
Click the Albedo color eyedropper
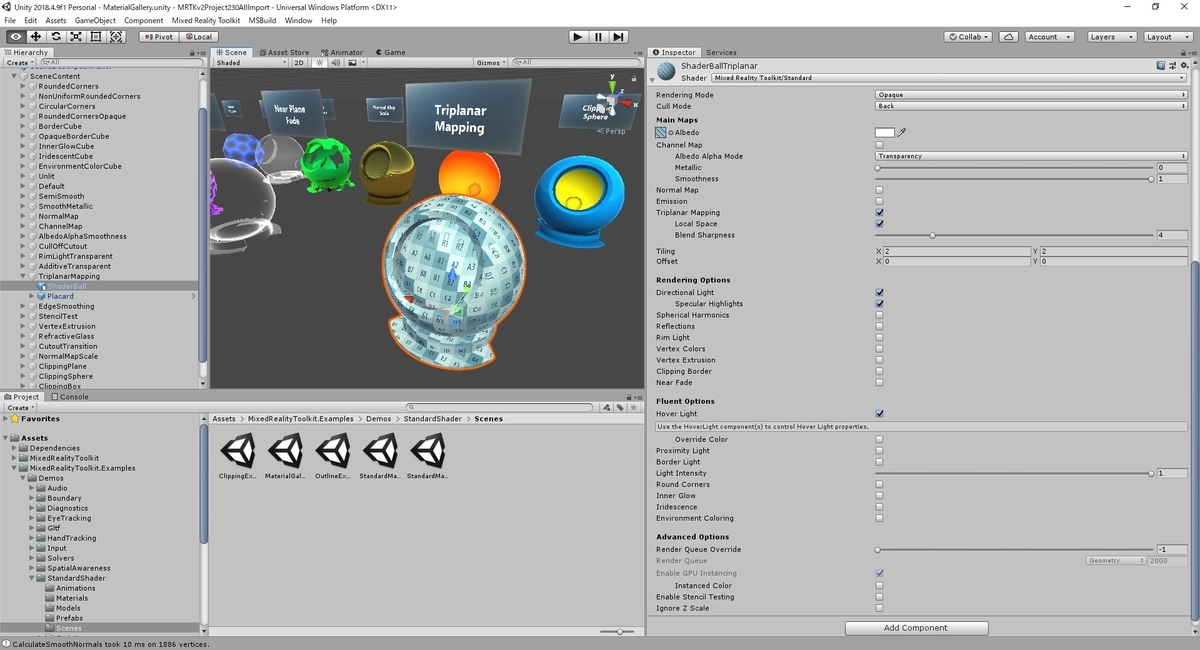click(902, 132)
